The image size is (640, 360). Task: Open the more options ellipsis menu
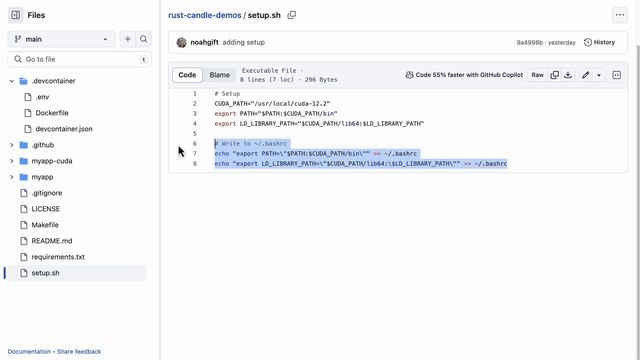click(x=620, y=15)
